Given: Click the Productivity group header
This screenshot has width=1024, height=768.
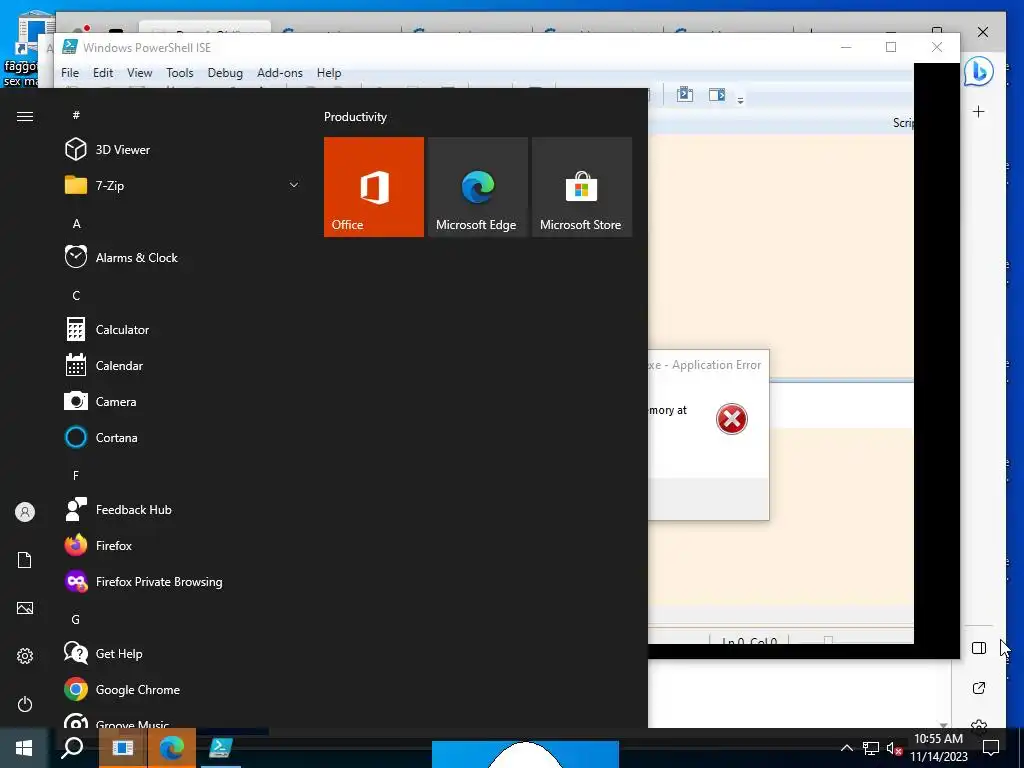Looking at the screenshot, I should pos(355,117).
